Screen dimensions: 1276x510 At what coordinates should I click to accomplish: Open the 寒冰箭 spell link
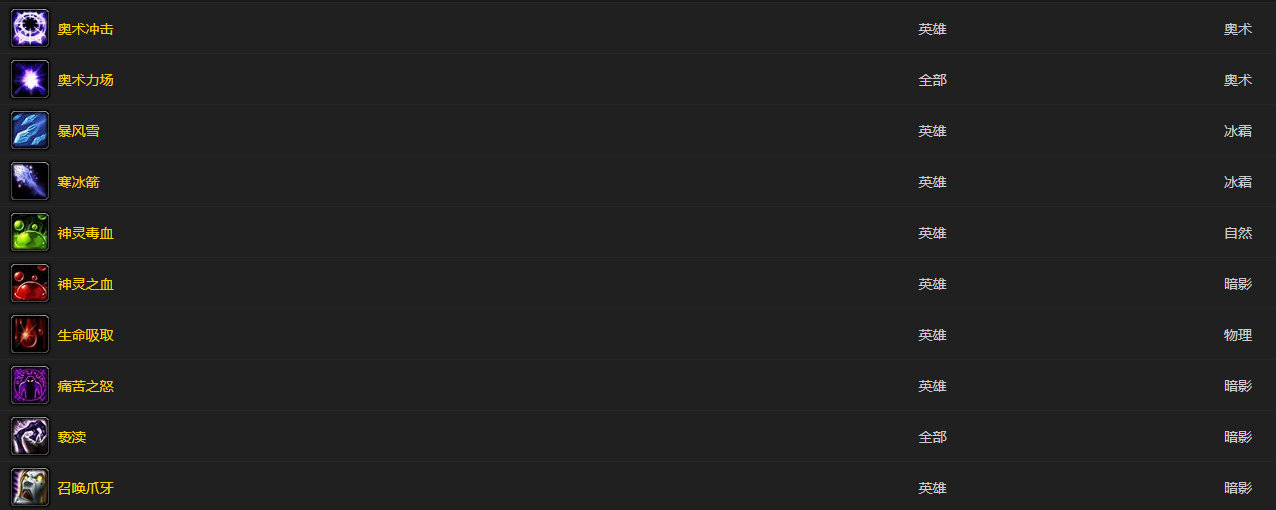click(x=78, y=182)
